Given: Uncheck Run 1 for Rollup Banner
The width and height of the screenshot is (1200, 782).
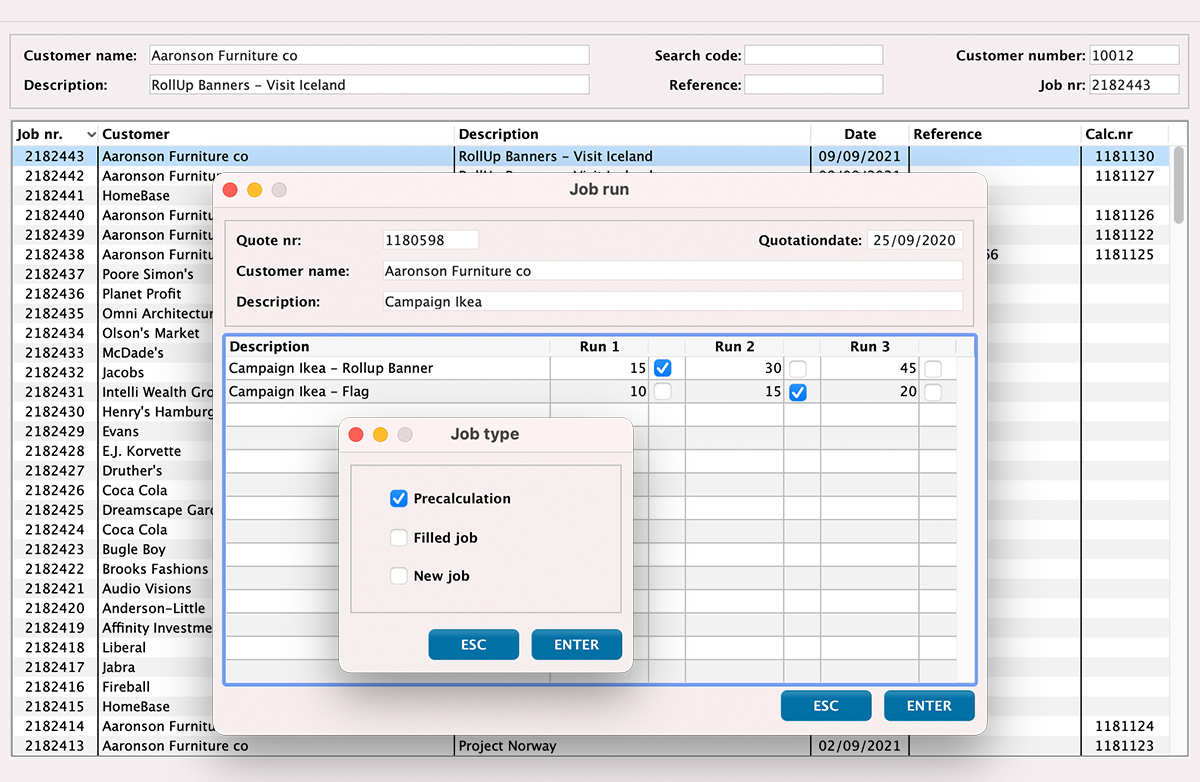Looking at the screenshot, I should [662, 368].
